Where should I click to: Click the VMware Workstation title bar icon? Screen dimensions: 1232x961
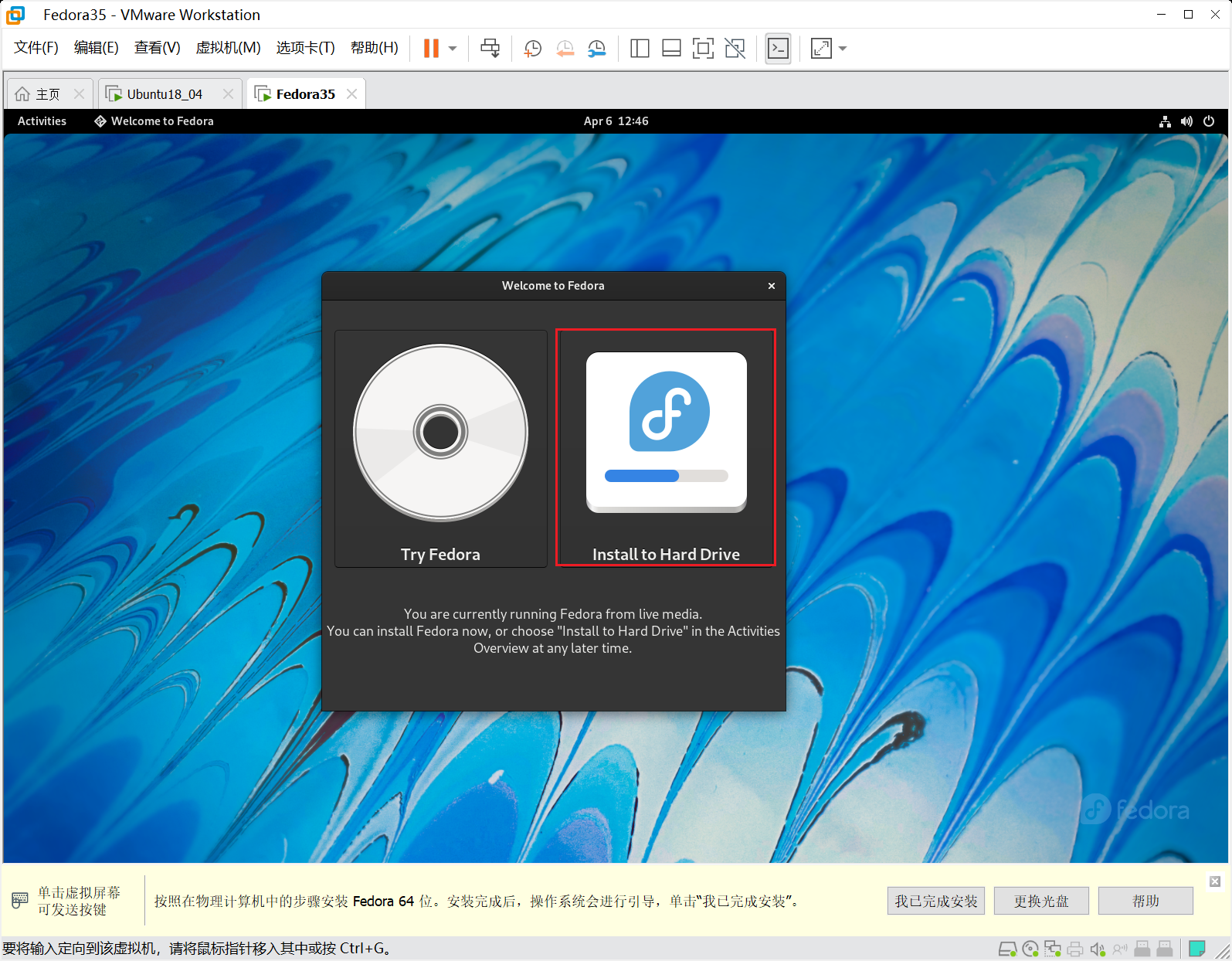coord(15,15)
